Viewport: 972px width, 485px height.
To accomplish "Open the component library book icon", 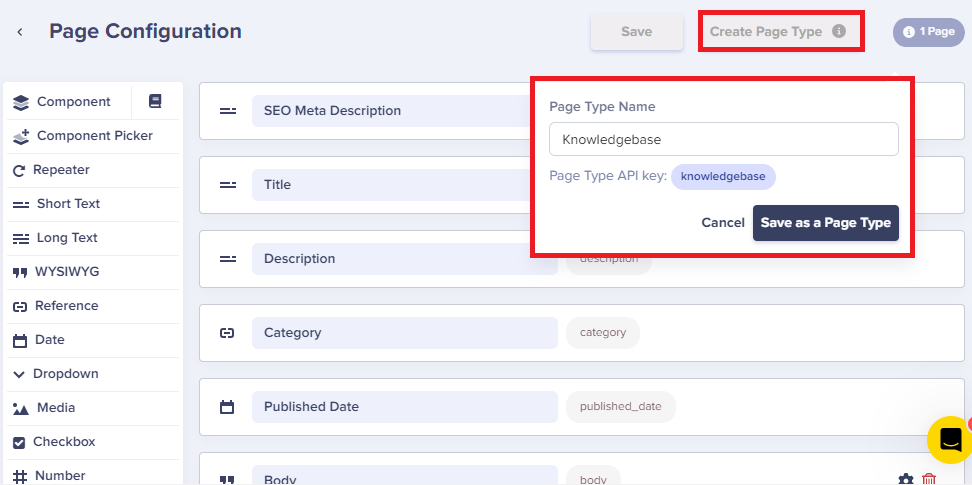I will (155, 102).
